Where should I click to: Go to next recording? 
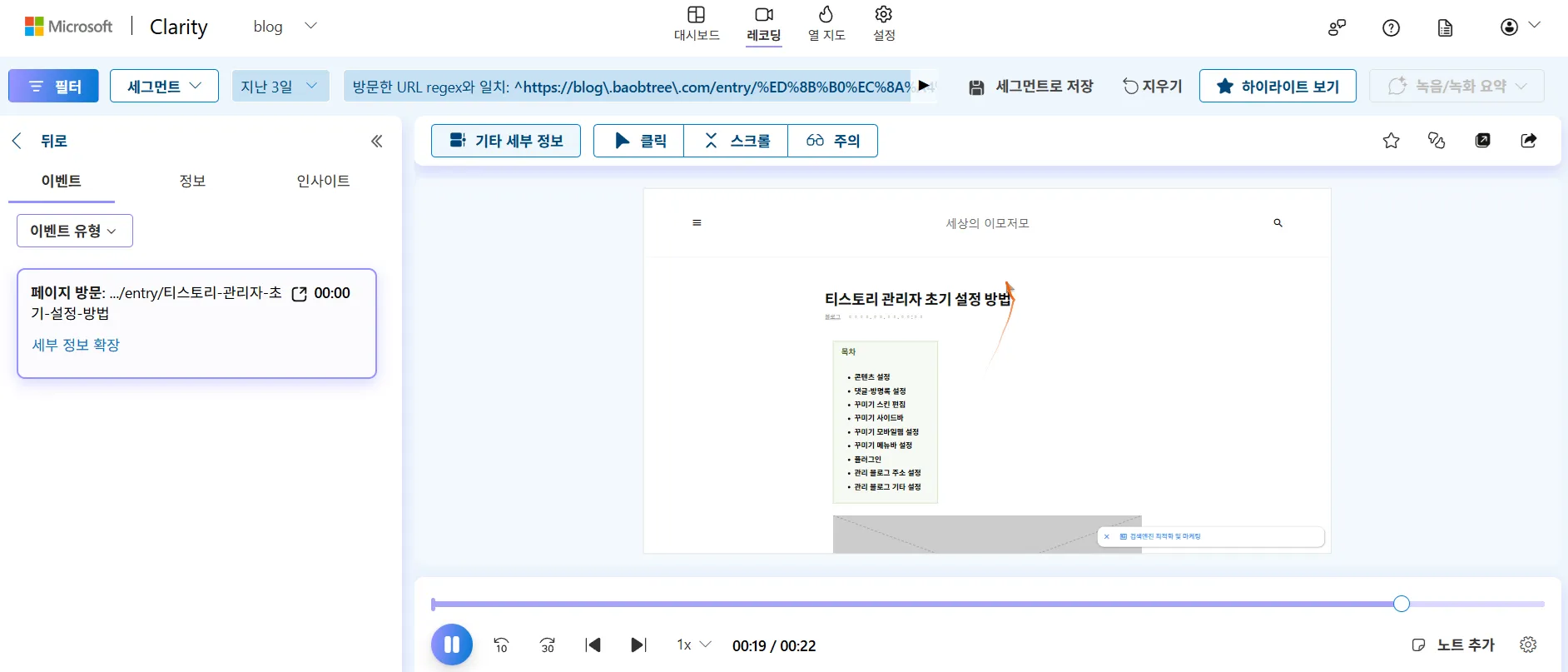click(638, 645)
